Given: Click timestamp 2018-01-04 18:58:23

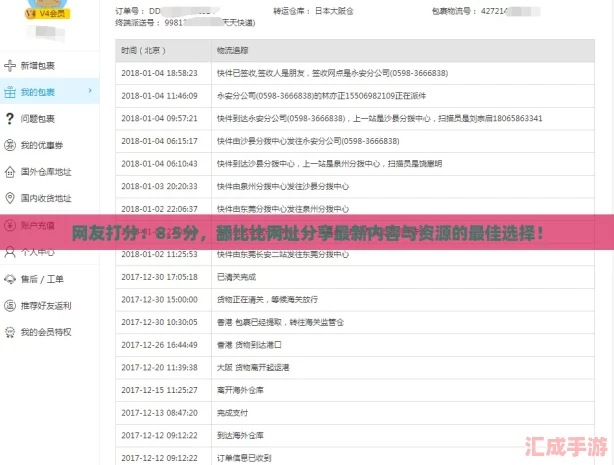Looking at the screenshot, I should click(x=159, y=73).
